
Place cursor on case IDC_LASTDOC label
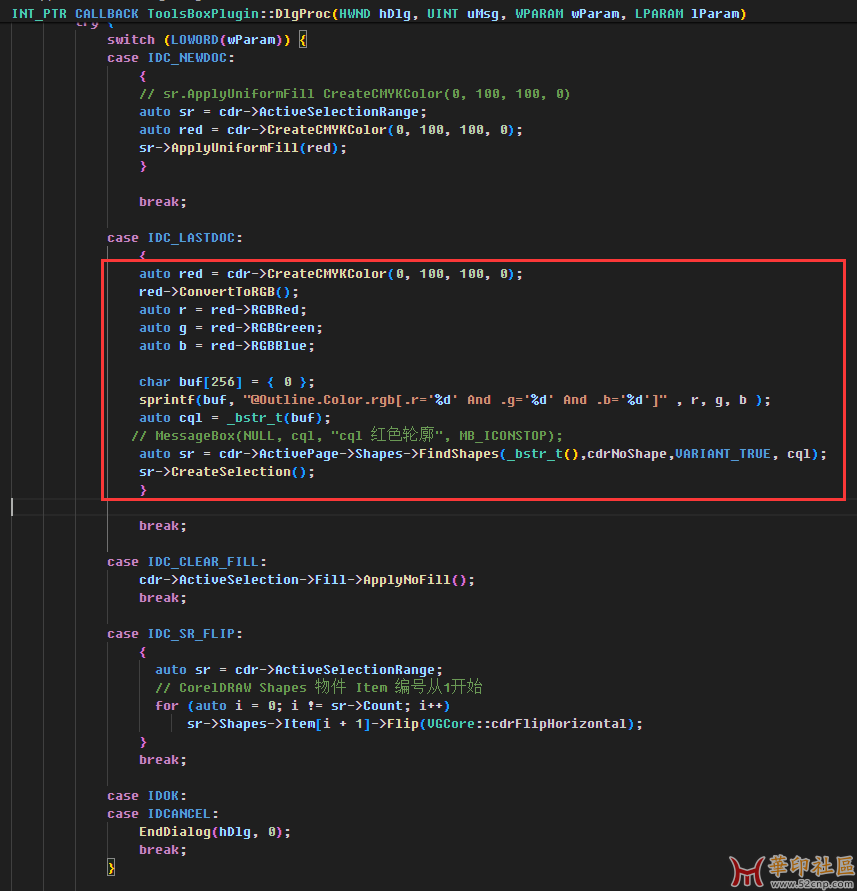[174, 238]
